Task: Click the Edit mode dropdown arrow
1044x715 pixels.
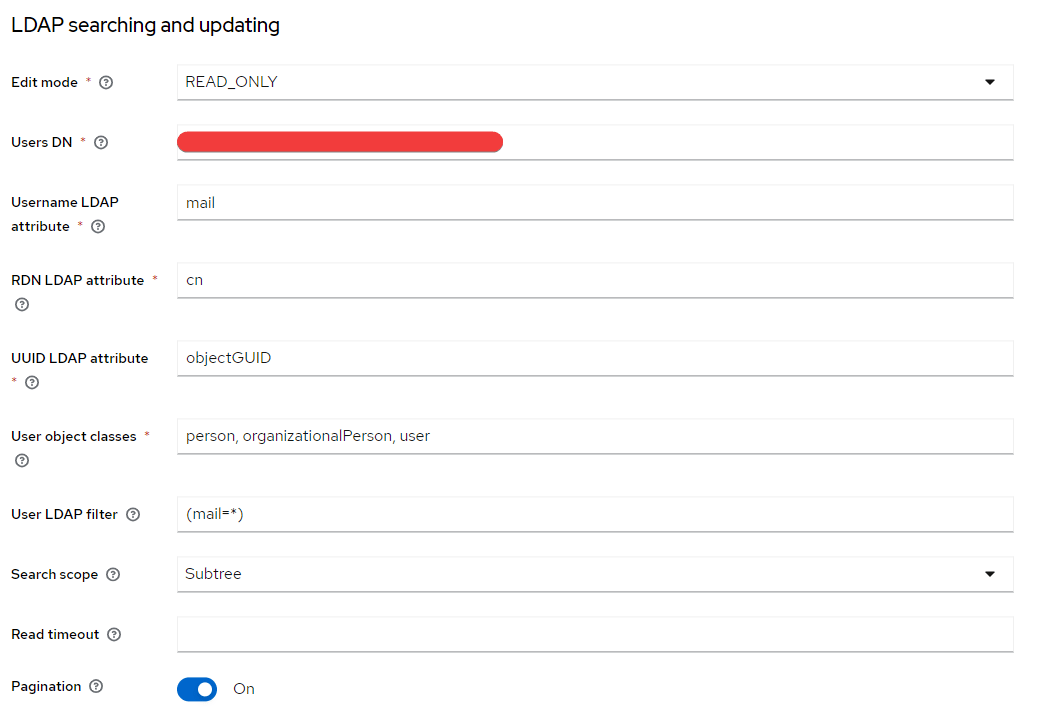Action: coord(990,82)
